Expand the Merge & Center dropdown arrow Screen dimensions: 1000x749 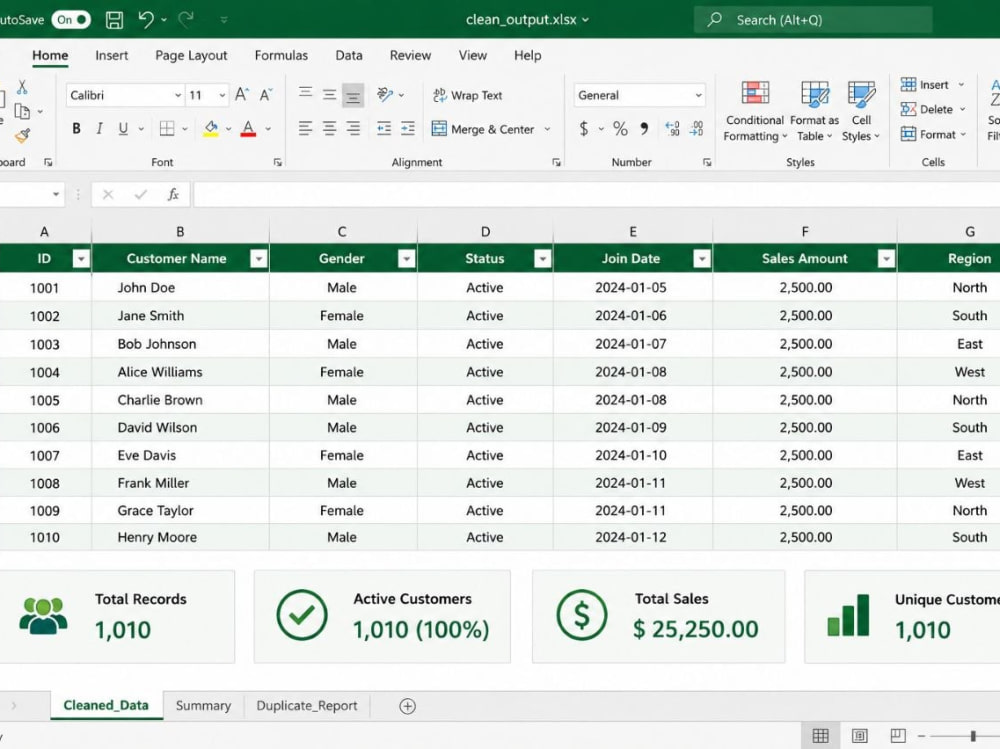coord(547,129)
